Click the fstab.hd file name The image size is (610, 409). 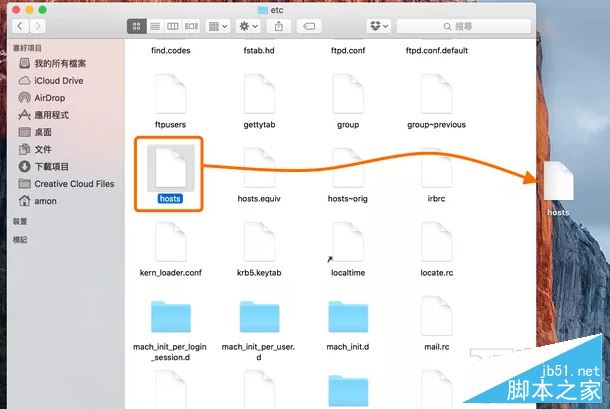click(x=259, y=50)
